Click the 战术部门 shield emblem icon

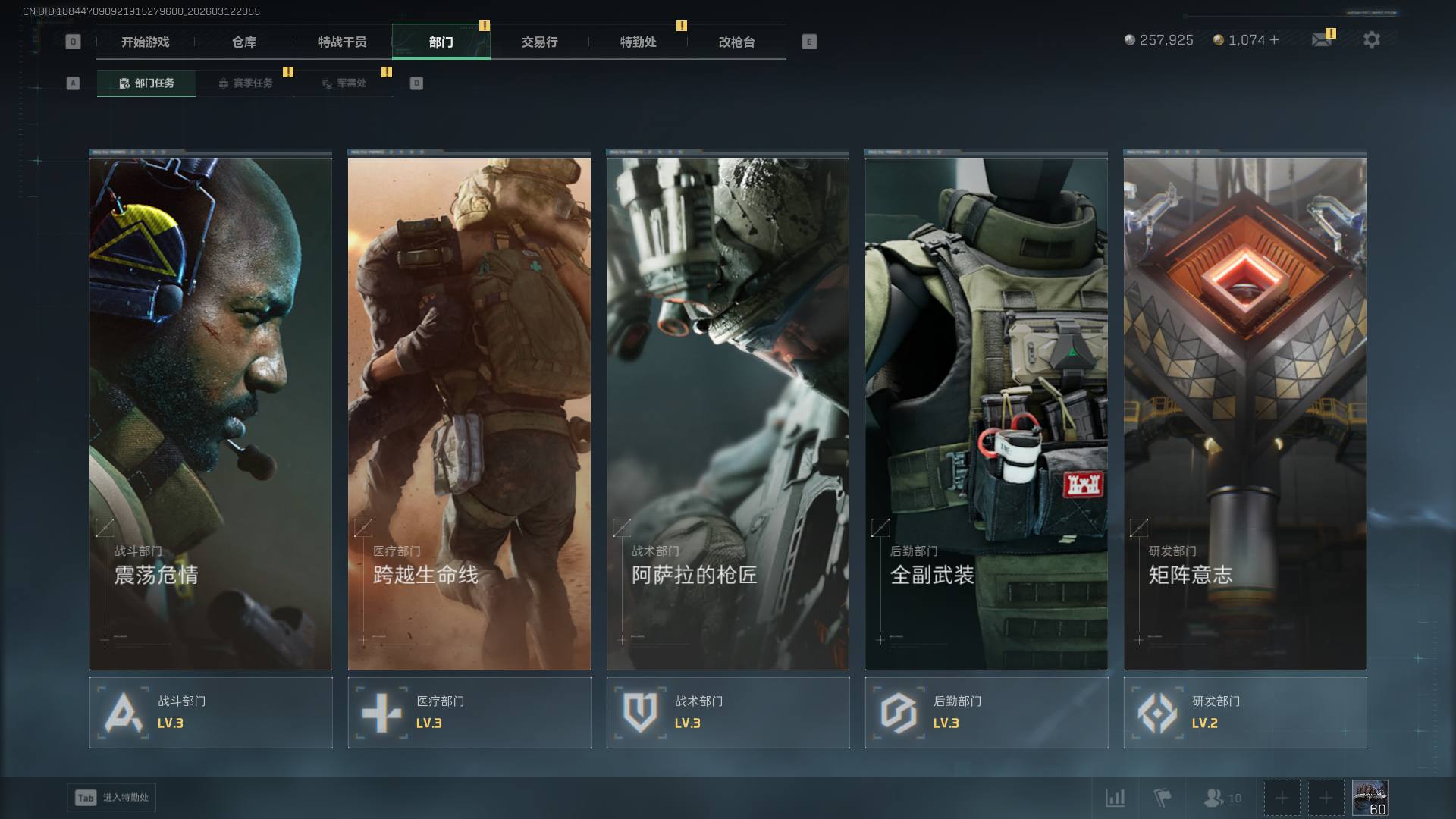click(x=640, y=713)
